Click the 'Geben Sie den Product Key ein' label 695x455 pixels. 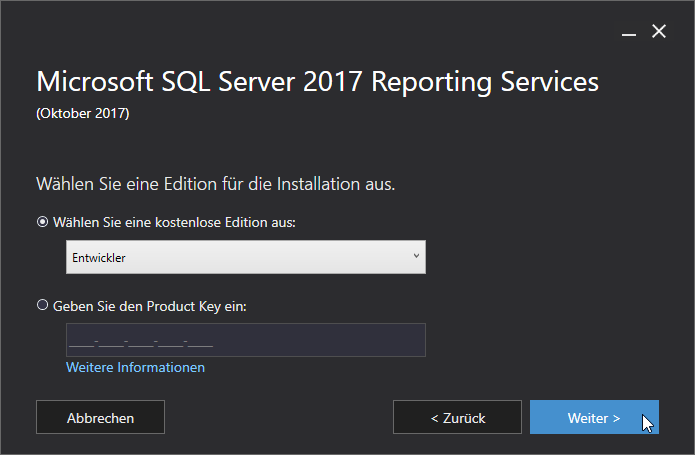click(x=149, y=306)
